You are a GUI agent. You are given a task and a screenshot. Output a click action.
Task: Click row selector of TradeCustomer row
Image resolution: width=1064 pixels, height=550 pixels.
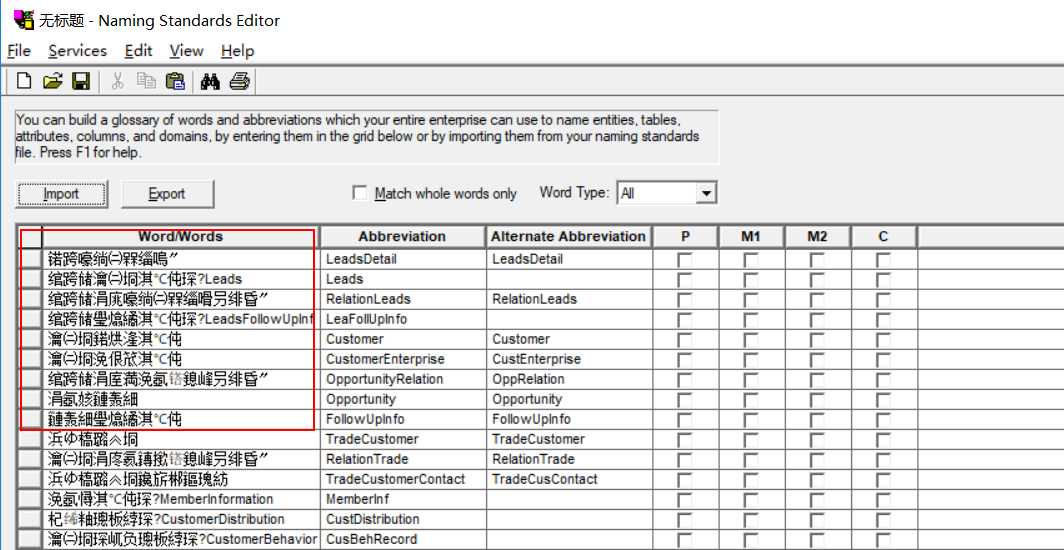pyautogui.click(x=30, y=439)
